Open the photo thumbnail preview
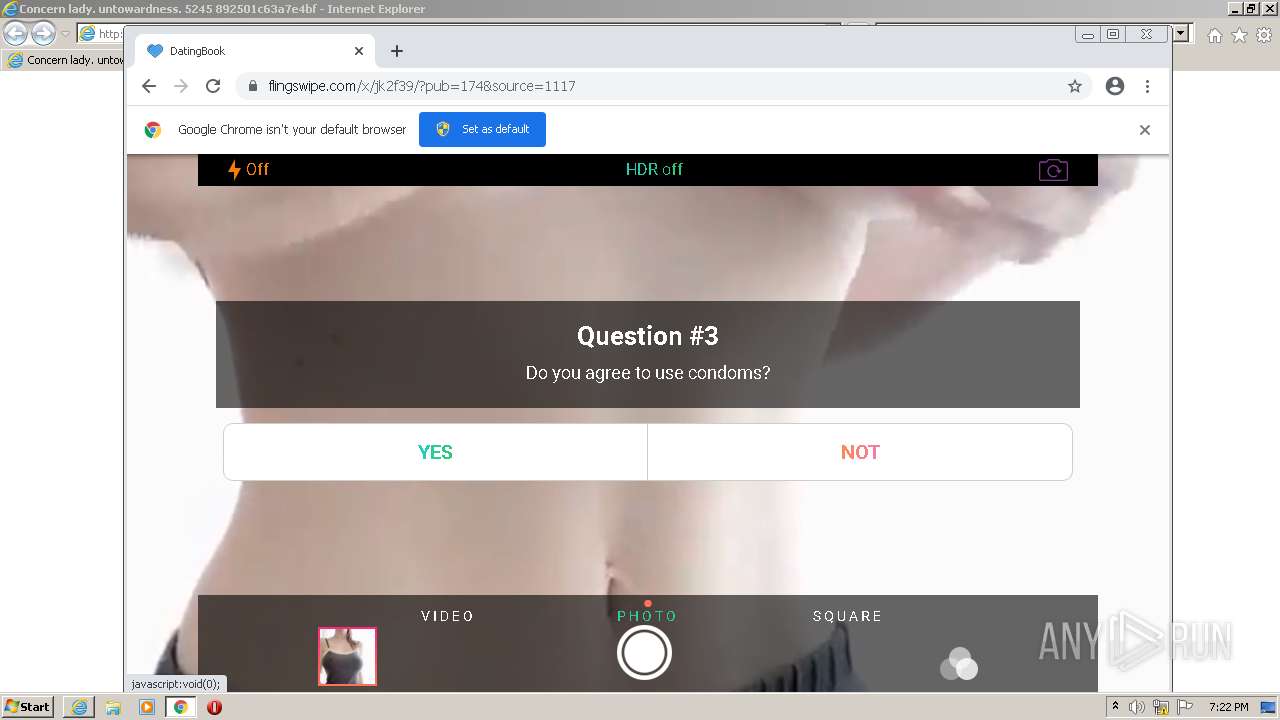1280x720 pixels. click(347, 656)
